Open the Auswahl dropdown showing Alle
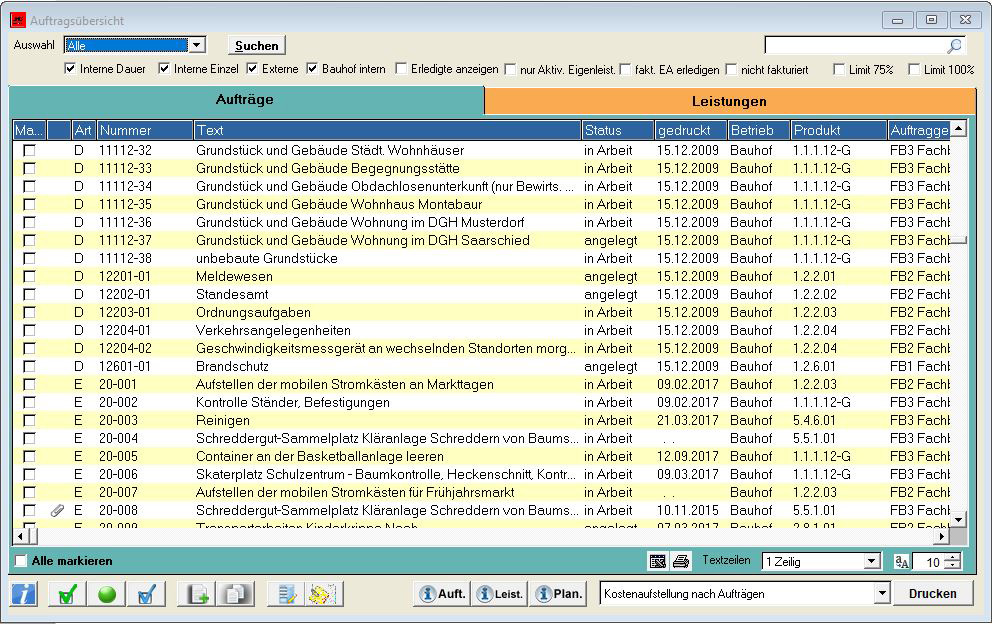992x624 pixels. tap(196, 45)
